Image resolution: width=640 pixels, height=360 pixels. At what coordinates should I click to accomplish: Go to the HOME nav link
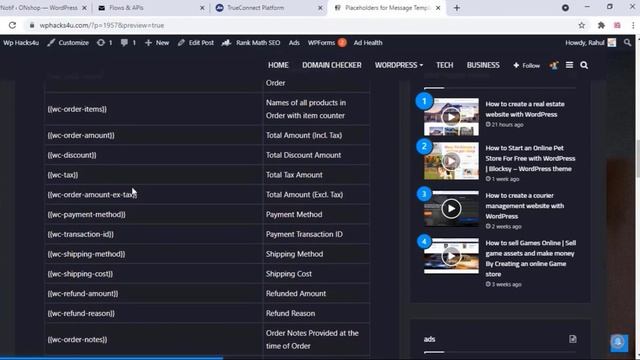278,65
